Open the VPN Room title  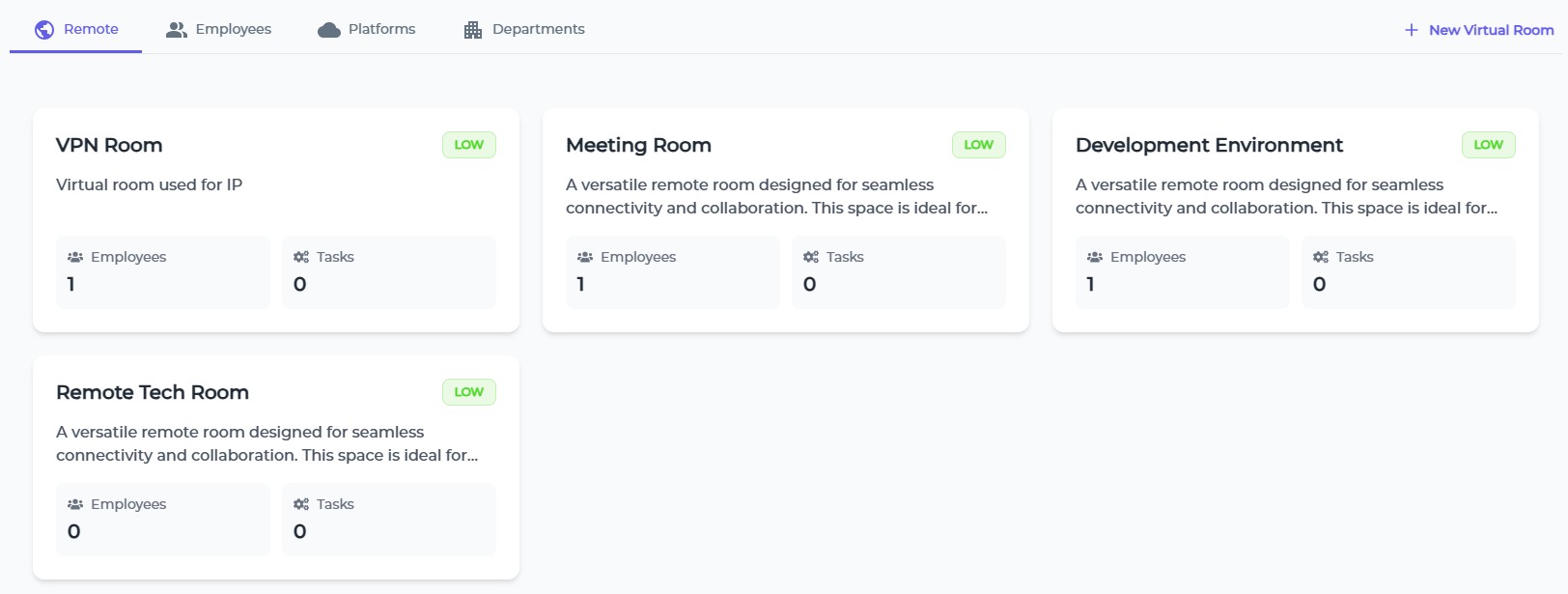click(x=109, y=145)
